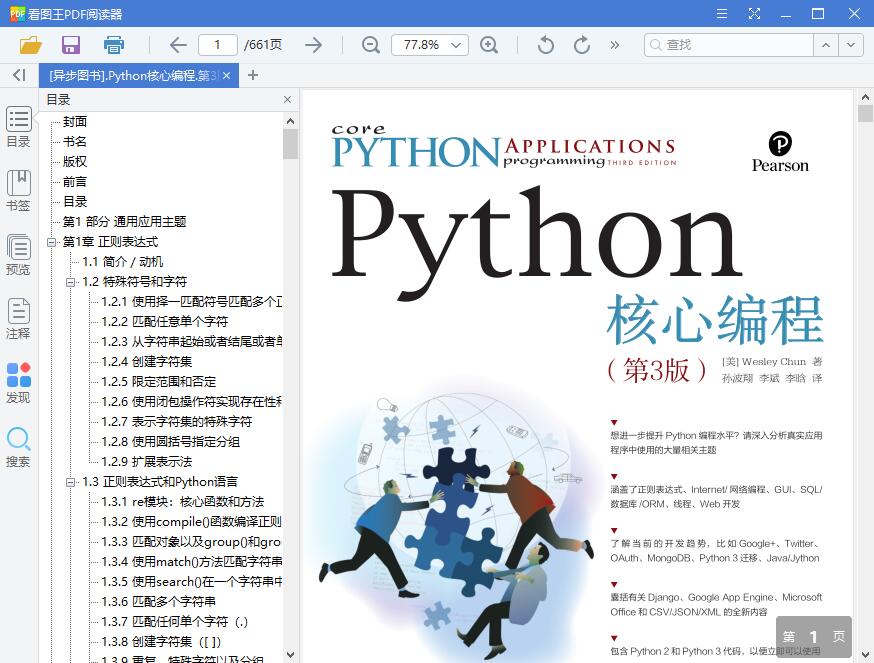
Task: Open section 1.3.2 使用compile()函数
Action: [x=192, y=522]
